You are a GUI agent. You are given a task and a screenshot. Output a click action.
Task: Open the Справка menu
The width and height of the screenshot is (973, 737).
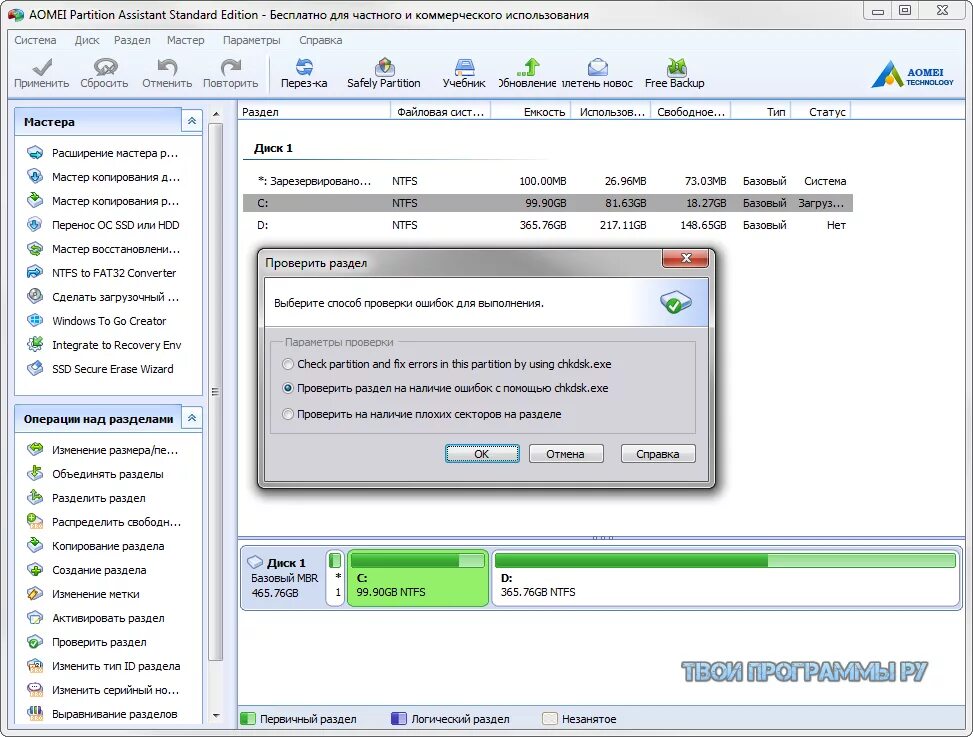click(x=321, y=40)
